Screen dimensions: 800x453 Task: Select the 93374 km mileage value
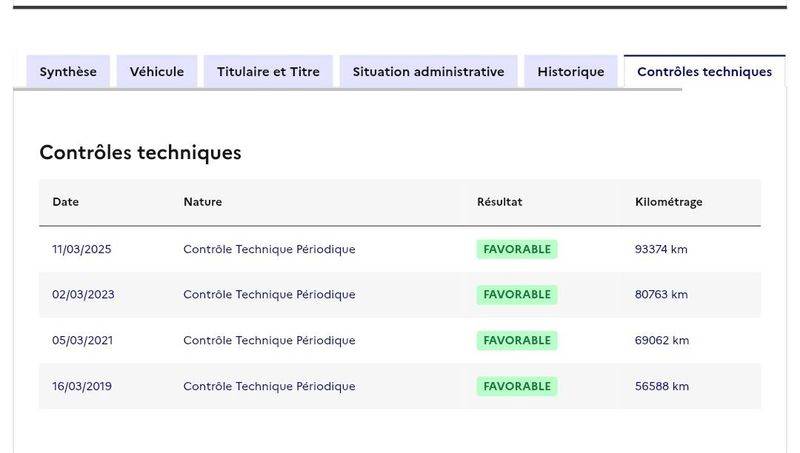[662, 249]
